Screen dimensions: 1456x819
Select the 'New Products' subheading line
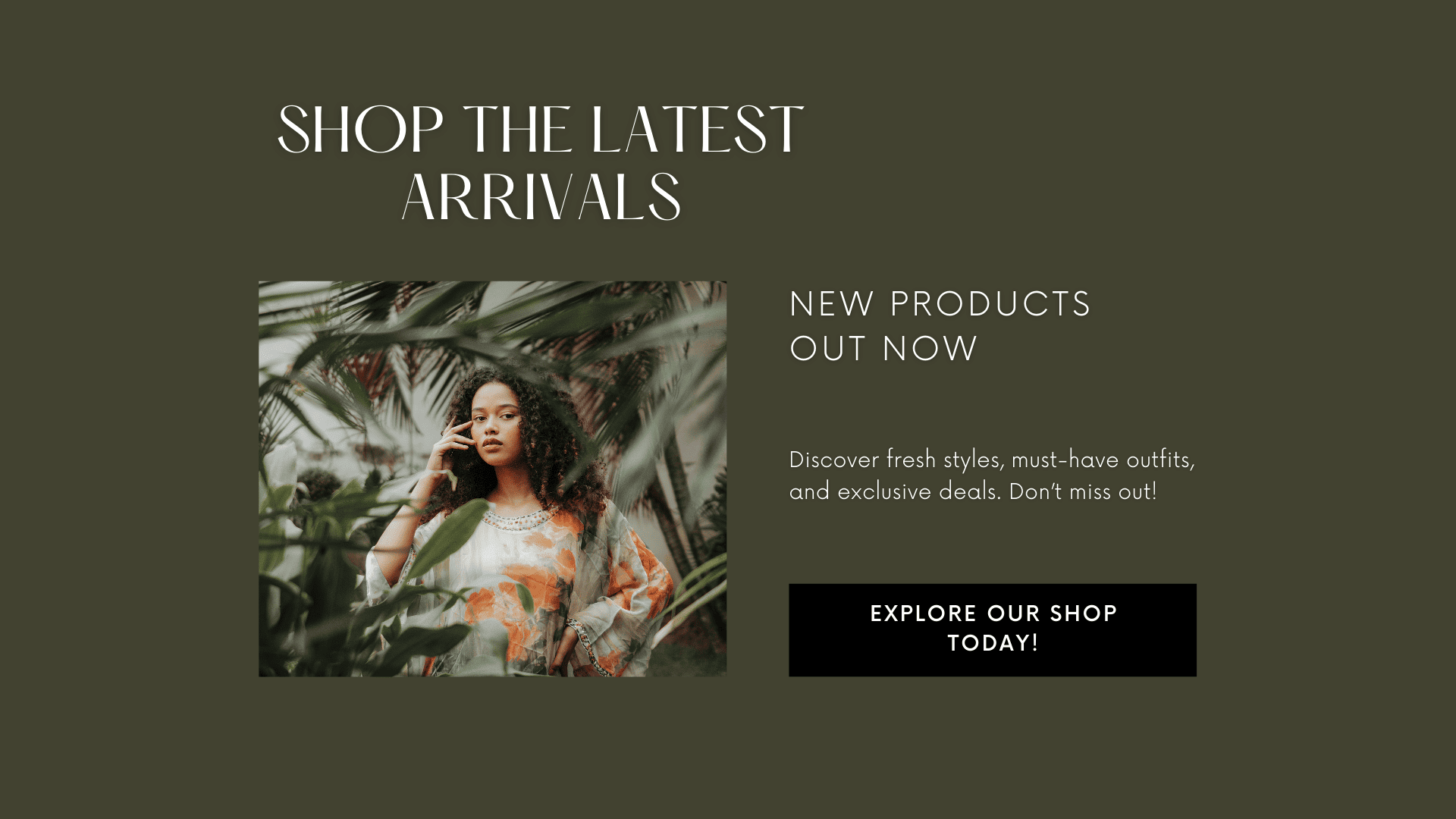coord(940,304)
